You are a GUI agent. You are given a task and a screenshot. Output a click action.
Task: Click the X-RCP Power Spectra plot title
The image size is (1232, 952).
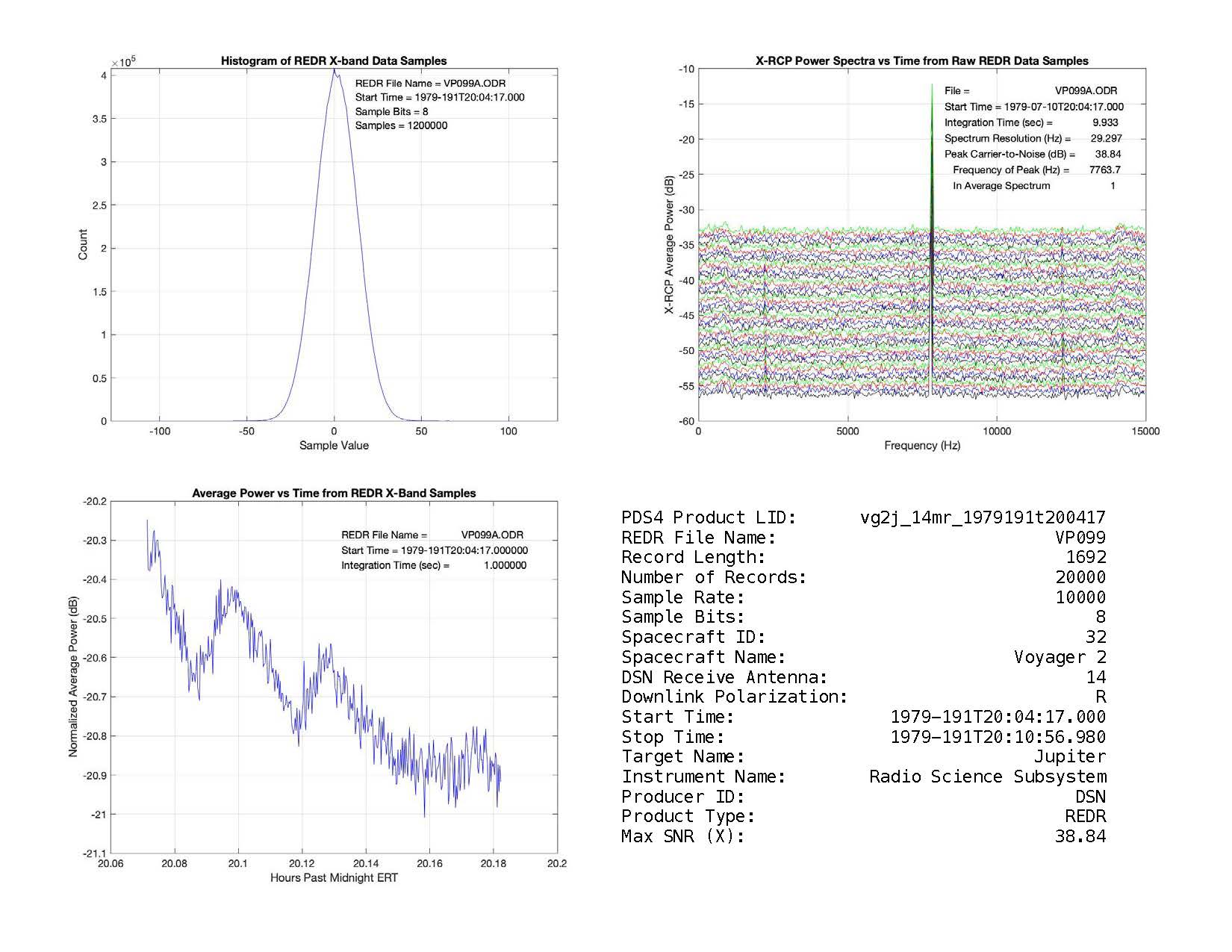pos(921,61)
